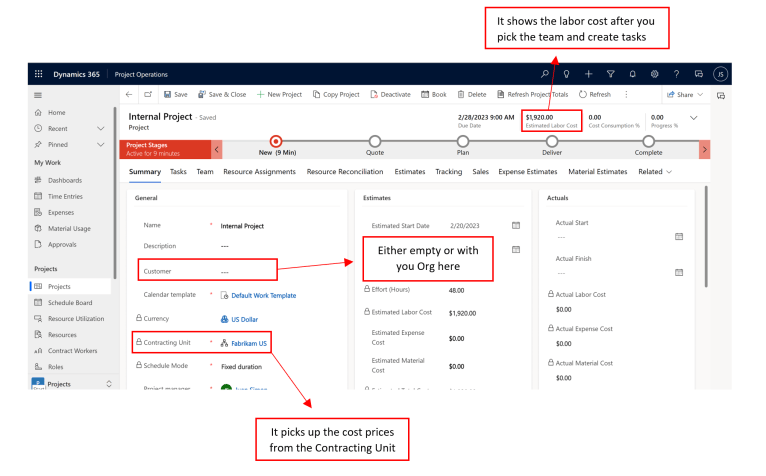
Task: Select the Deliver stage marker
Action: pyautogui.click(x=552, y=142)
